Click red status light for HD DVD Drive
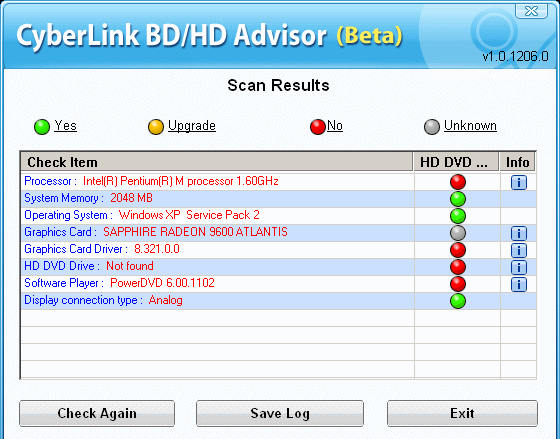This screenshot has height=439, width=560. coord(458,267)
